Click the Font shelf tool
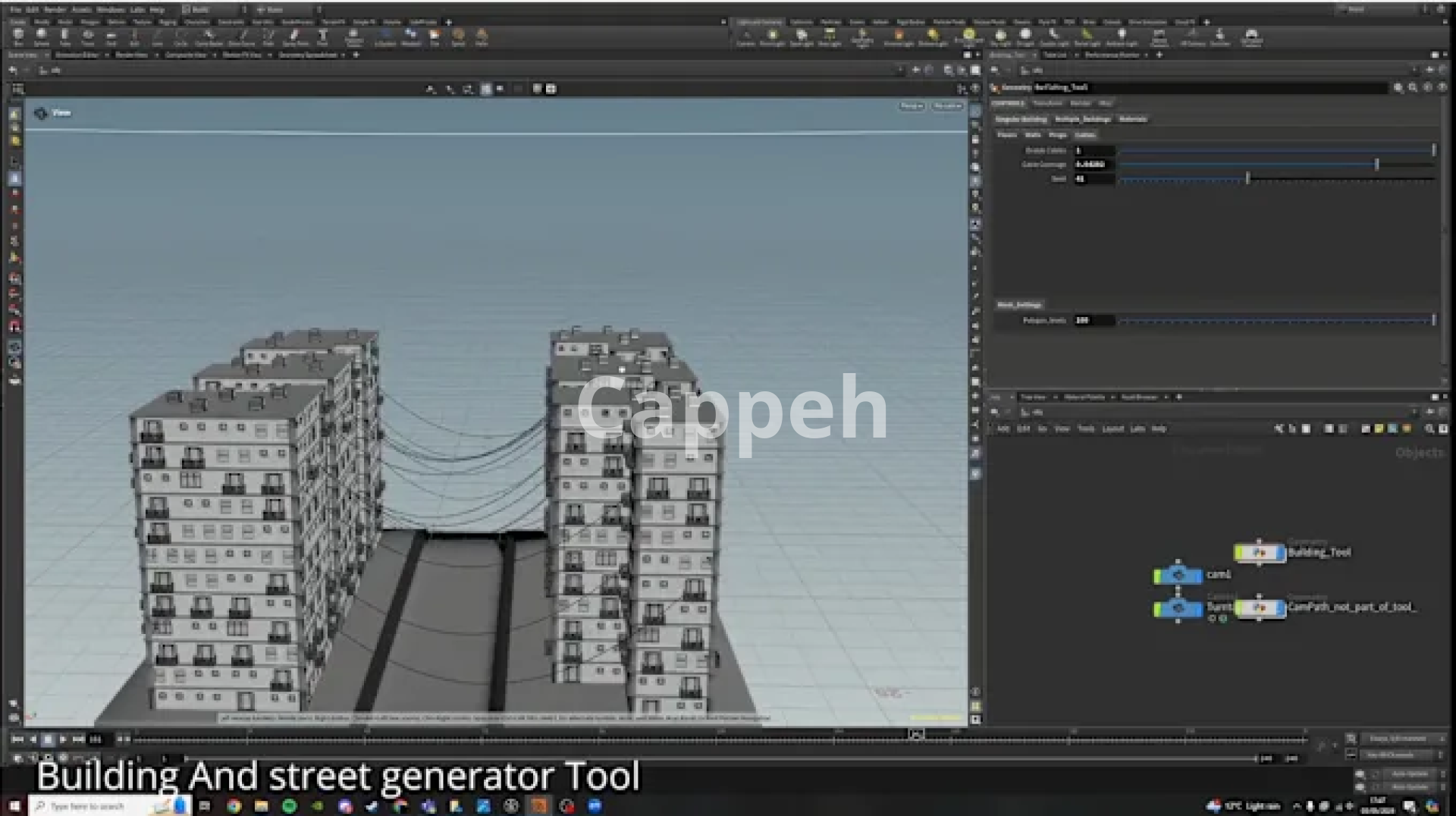 [x=322, y=36]
